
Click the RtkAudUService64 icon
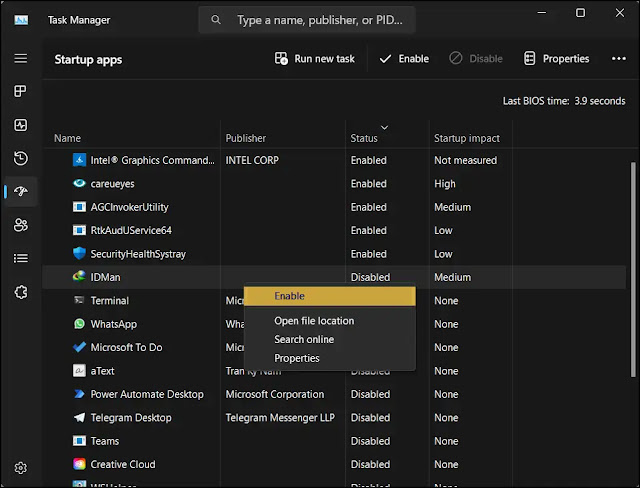point(79,230)
